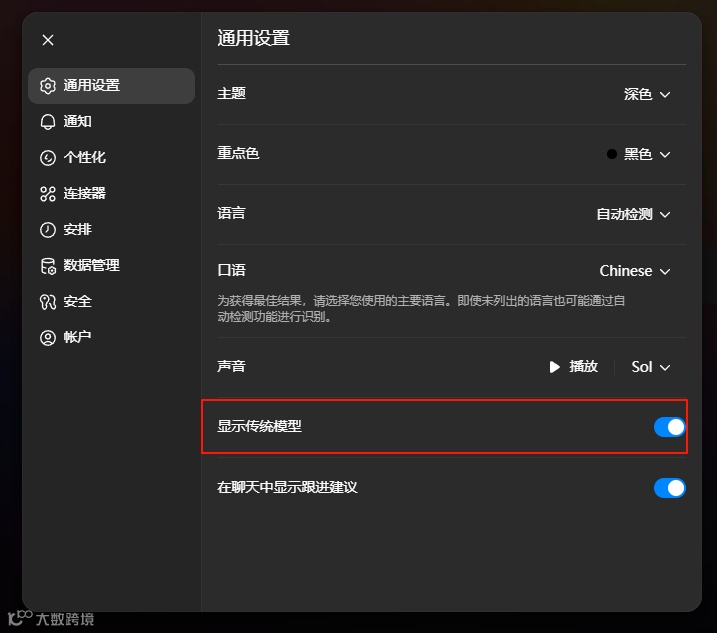Image resolution: width=717 pixels, height=633 pixels.
Task: Toggle the 显示传统模型 switch
Action: [669, 427]
